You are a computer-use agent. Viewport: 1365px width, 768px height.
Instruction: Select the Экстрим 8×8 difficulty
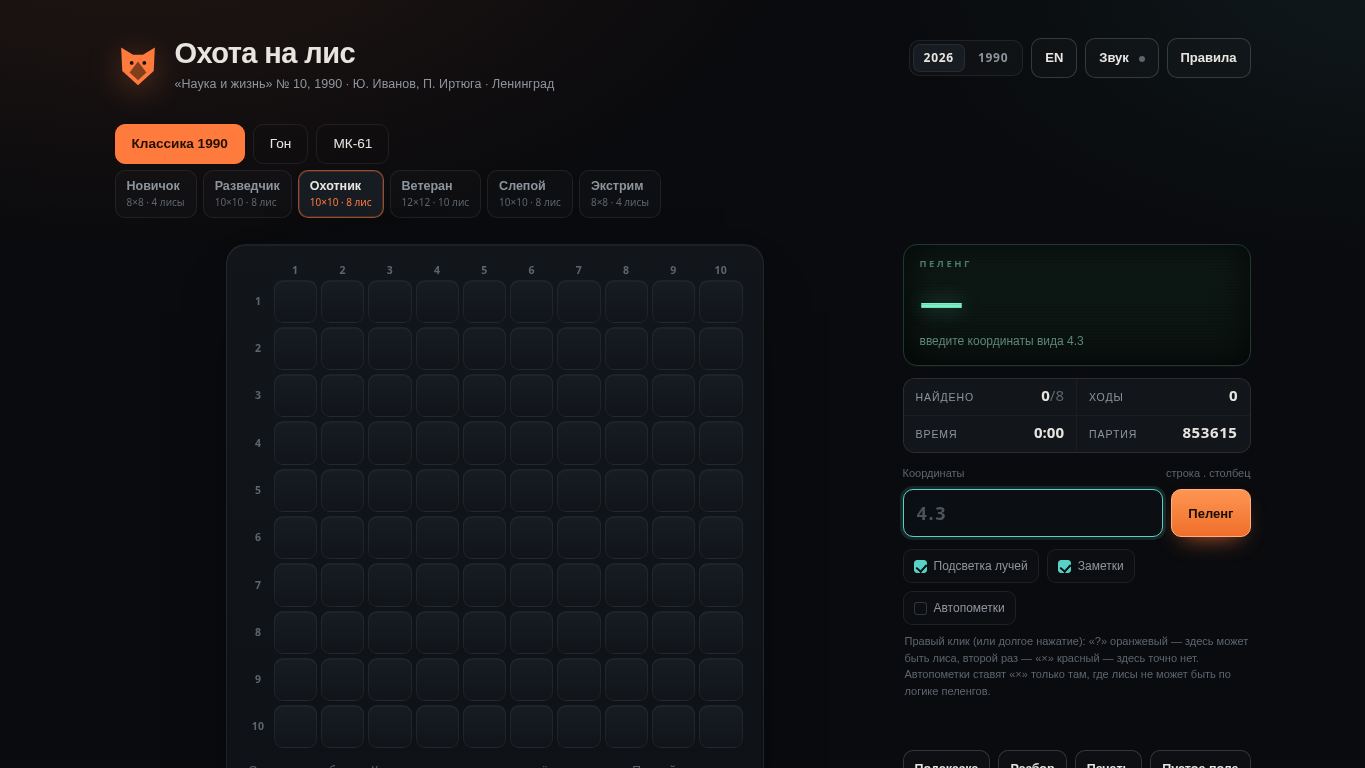pos(619,194)
